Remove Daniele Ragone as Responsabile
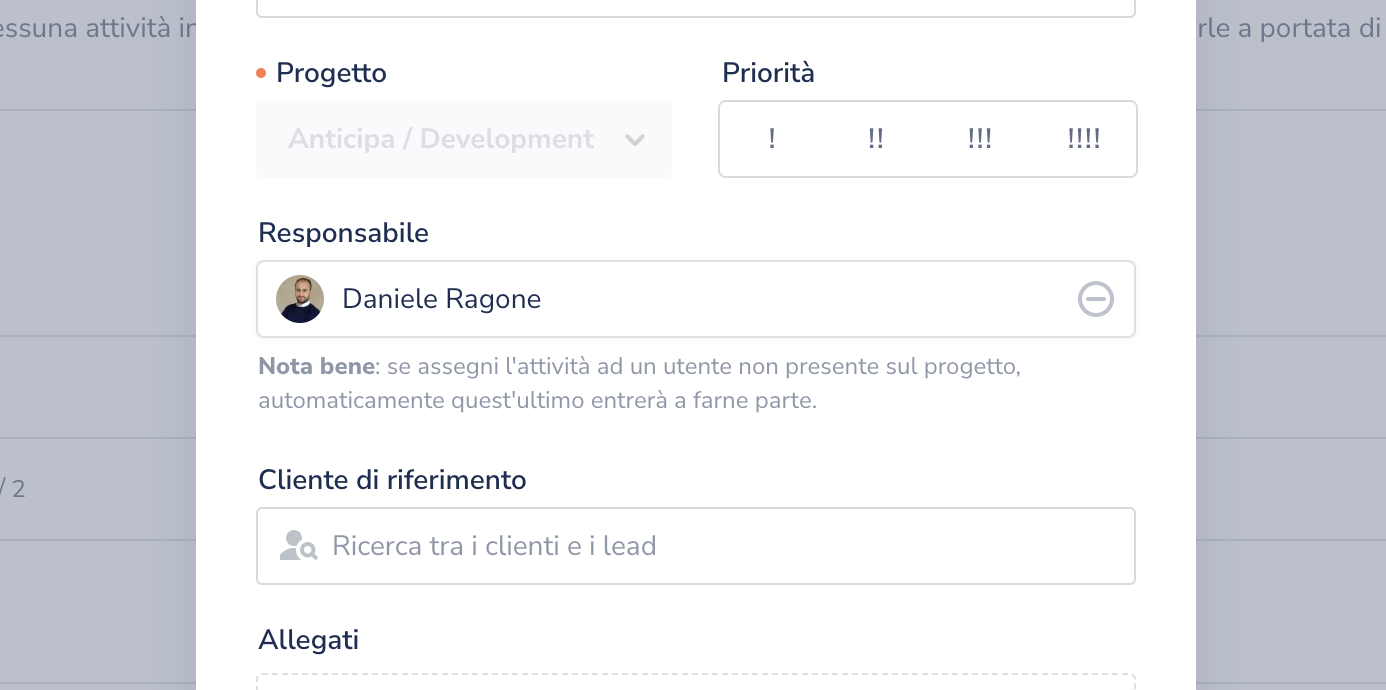 click(x=1095, y=299)
